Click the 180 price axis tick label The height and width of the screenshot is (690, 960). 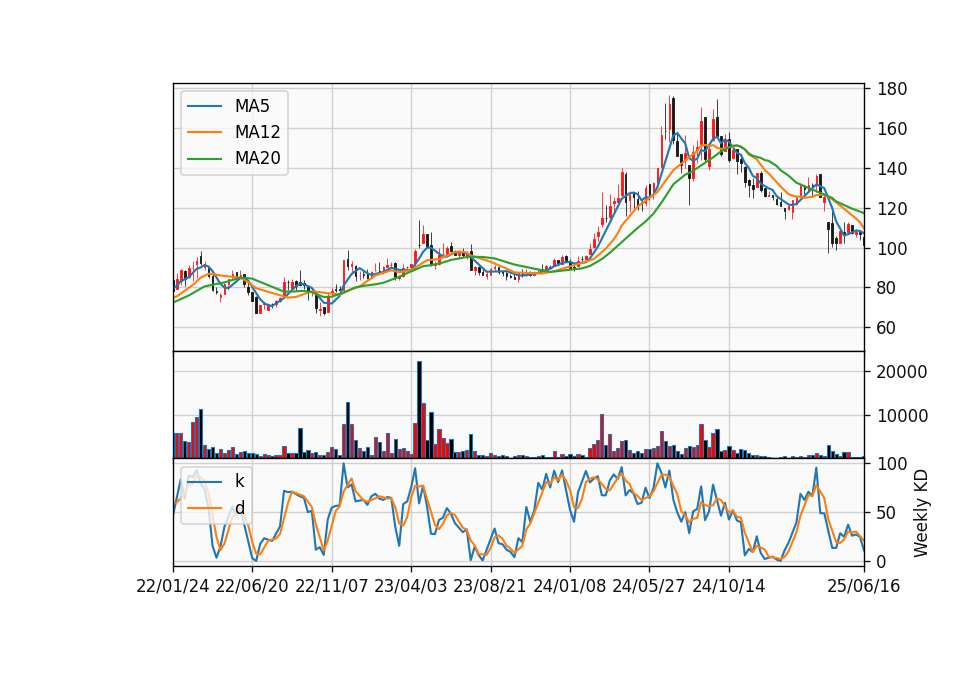[892, 89]
